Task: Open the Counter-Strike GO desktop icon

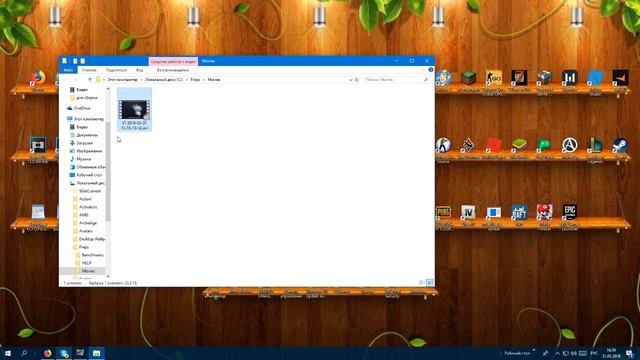Action: (x=493, y=78)
